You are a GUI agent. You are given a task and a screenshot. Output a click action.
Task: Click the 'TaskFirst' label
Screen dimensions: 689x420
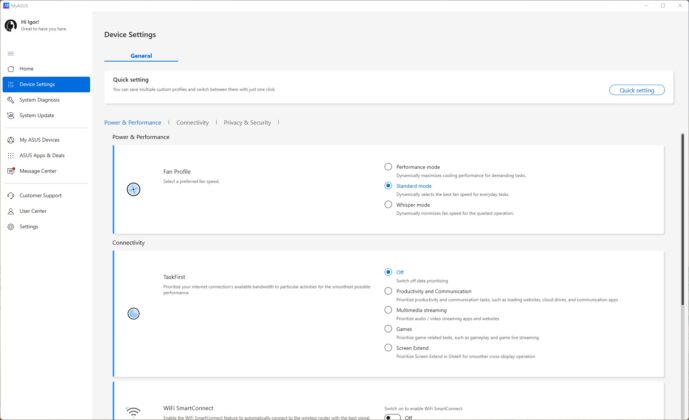174,277
